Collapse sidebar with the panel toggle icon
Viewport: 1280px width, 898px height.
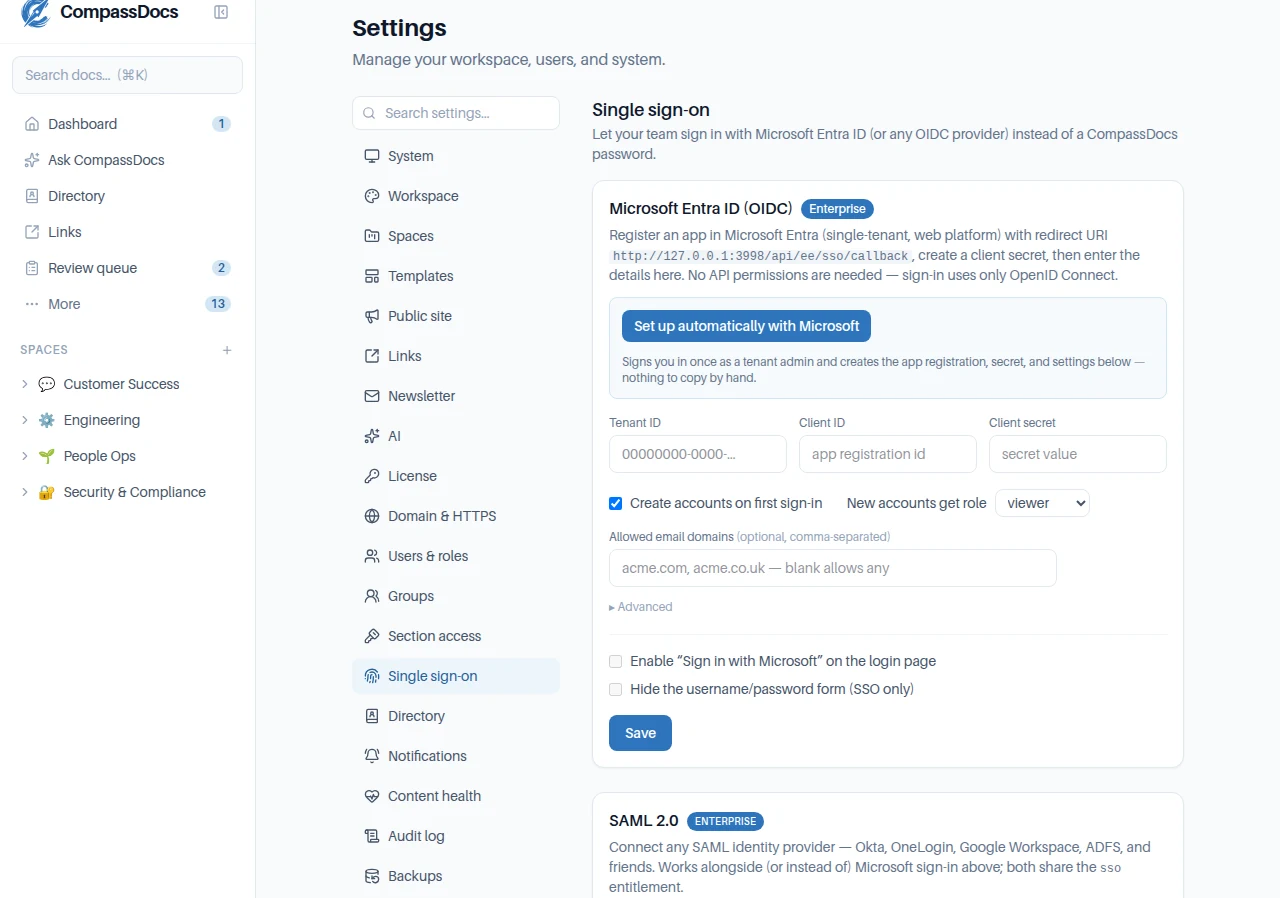[221, 12]
